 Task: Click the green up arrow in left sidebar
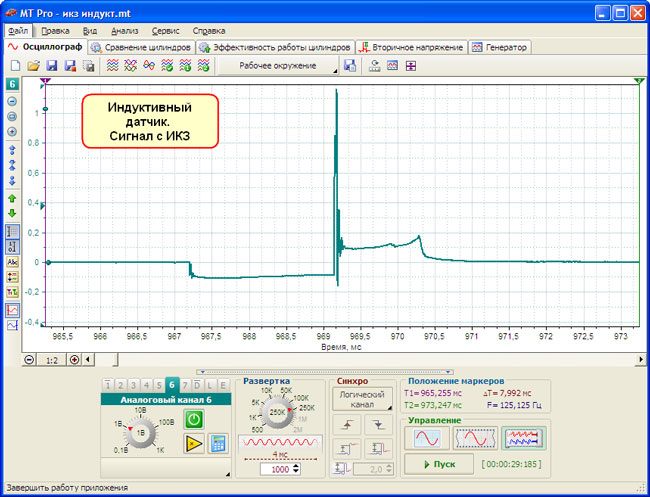point(12,199)
